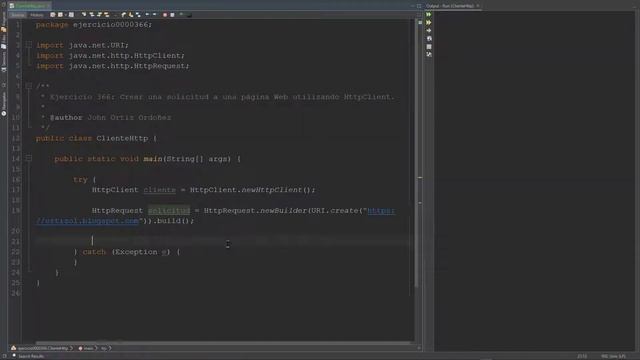Click the 'main' method name
Screen dimensions: 640x360
tap(153, 159)
